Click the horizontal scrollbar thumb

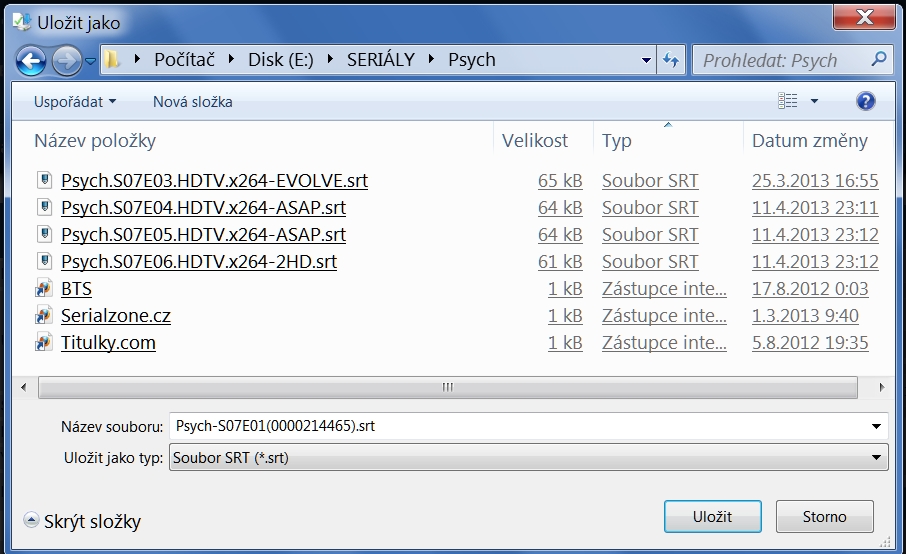pyautogui.click(x=448, y=387)
